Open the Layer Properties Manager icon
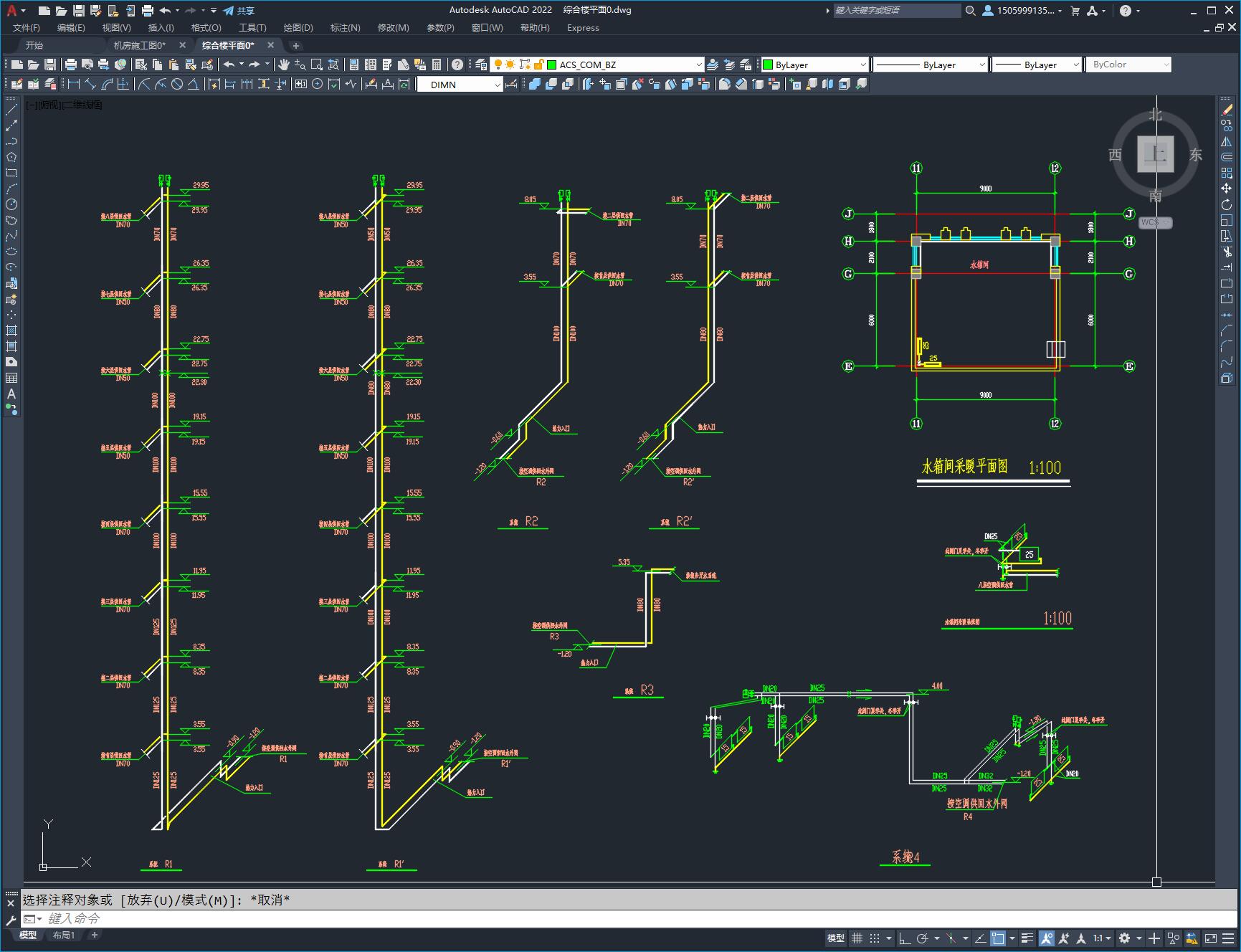The image size is (1241, 952). 481,65
